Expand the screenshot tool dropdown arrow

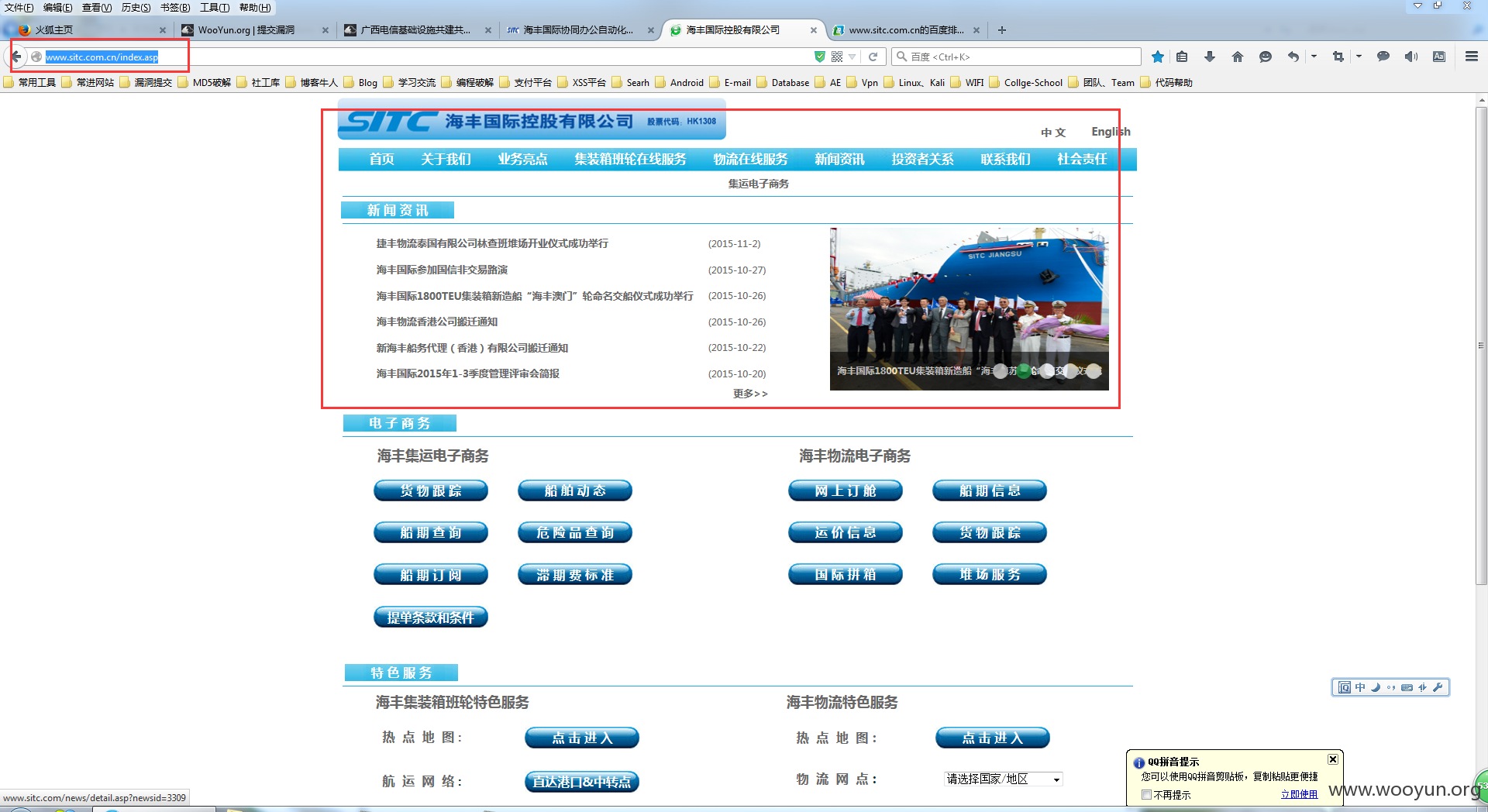click(1359, 57)
